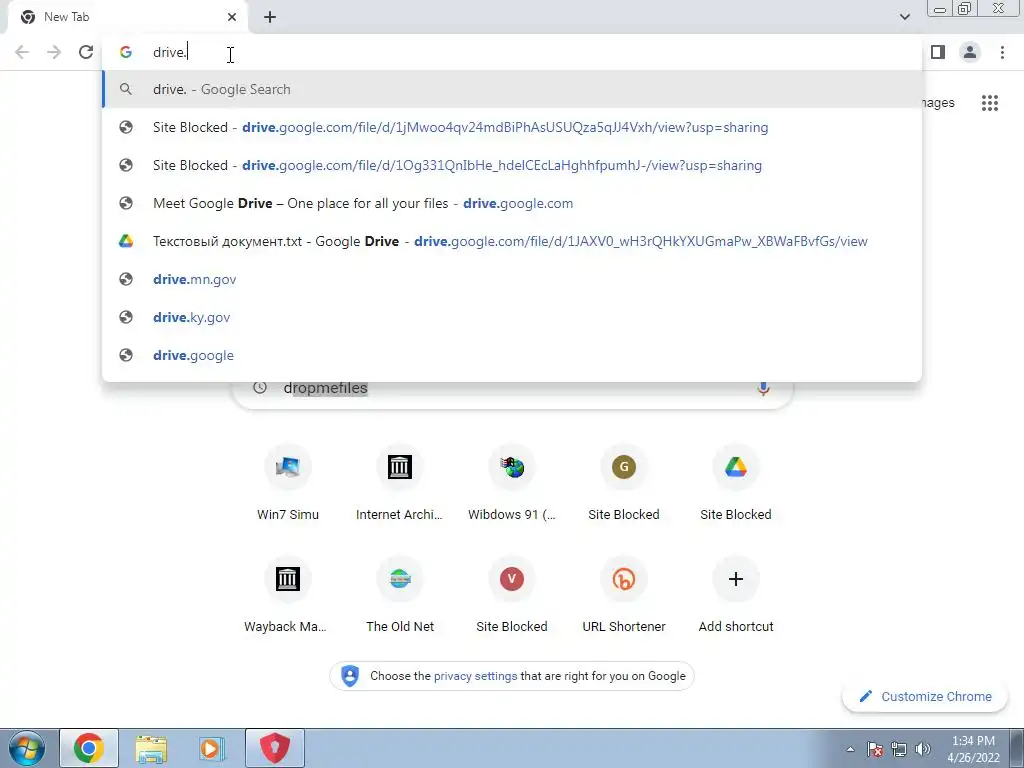Show hidden system tray icons arrow

tap(850, 749)
